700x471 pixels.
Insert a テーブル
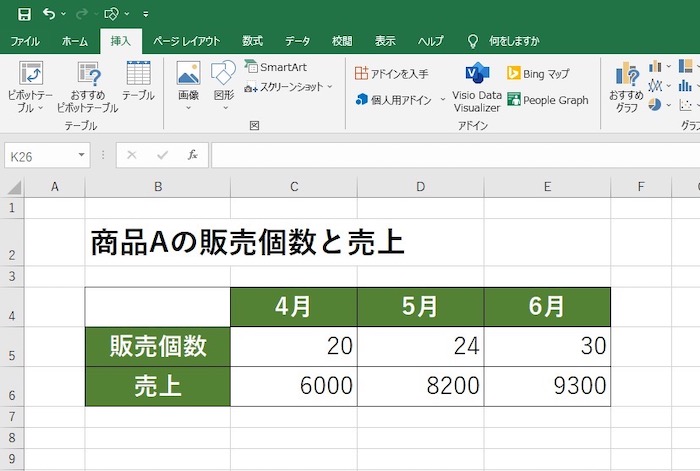138,80
